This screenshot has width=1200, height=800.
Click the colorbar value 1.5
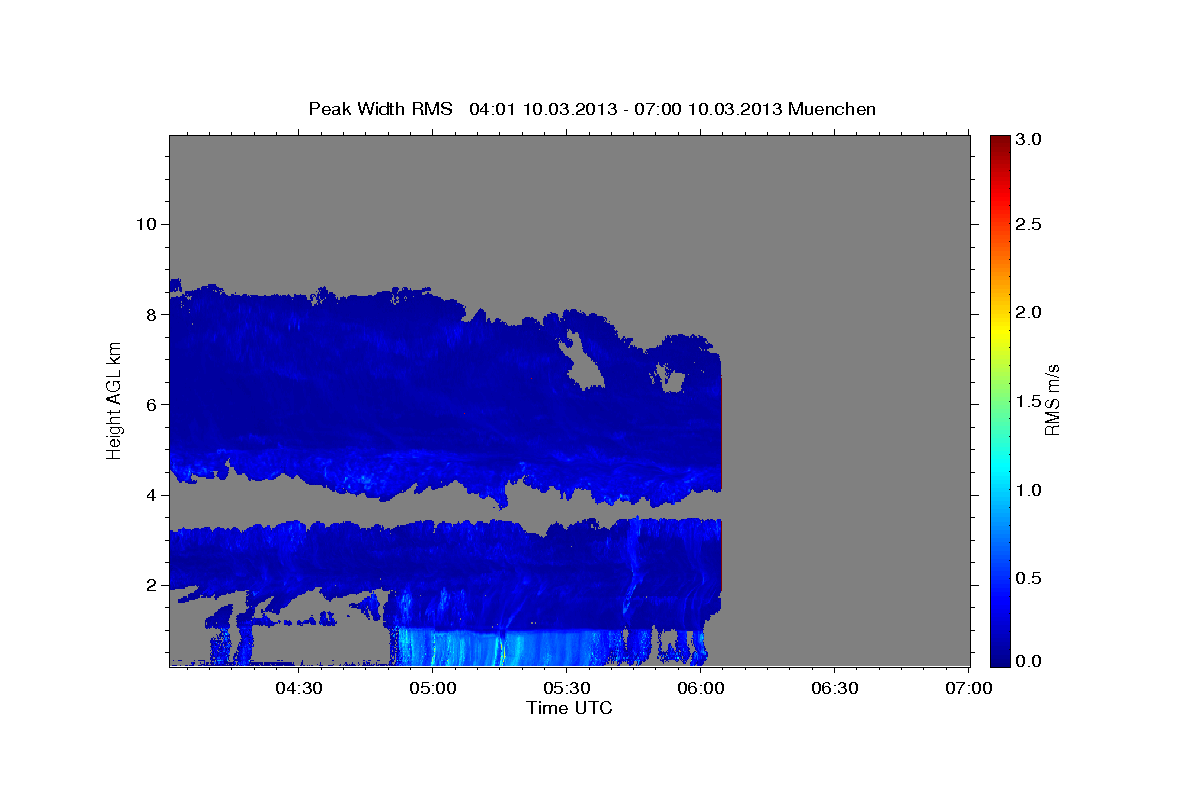pyautogui.click(x=1028, y=401)
